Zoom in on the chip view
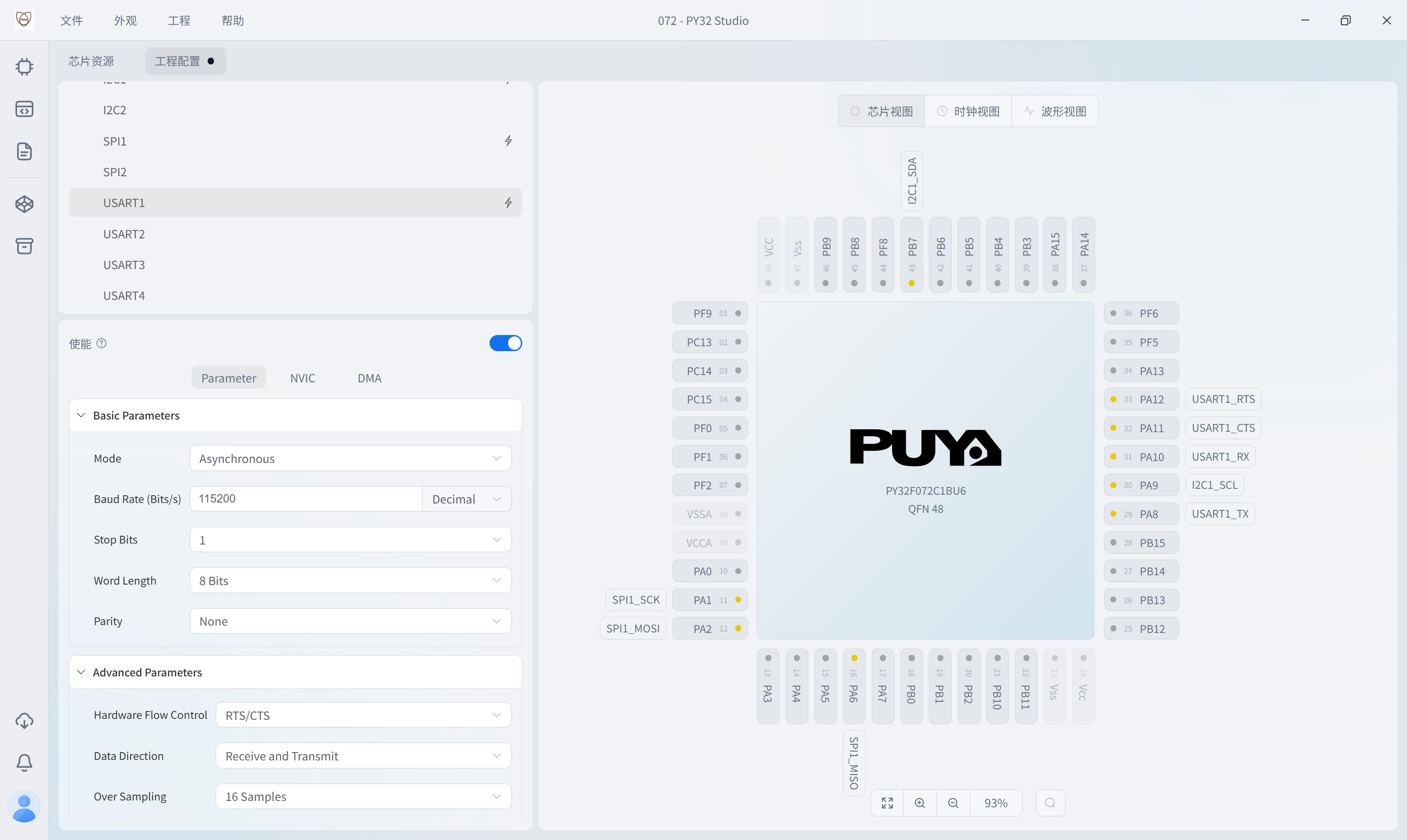 coord(919,803)
